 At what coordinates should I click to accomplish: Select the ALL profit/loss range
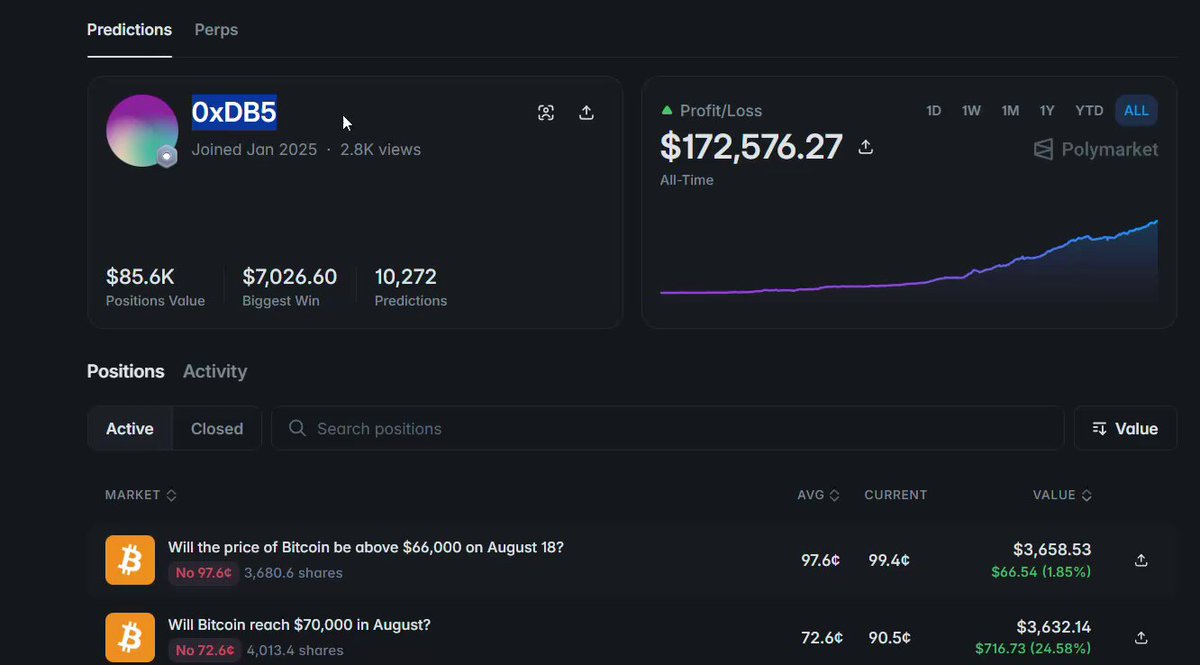(1137, 111)
